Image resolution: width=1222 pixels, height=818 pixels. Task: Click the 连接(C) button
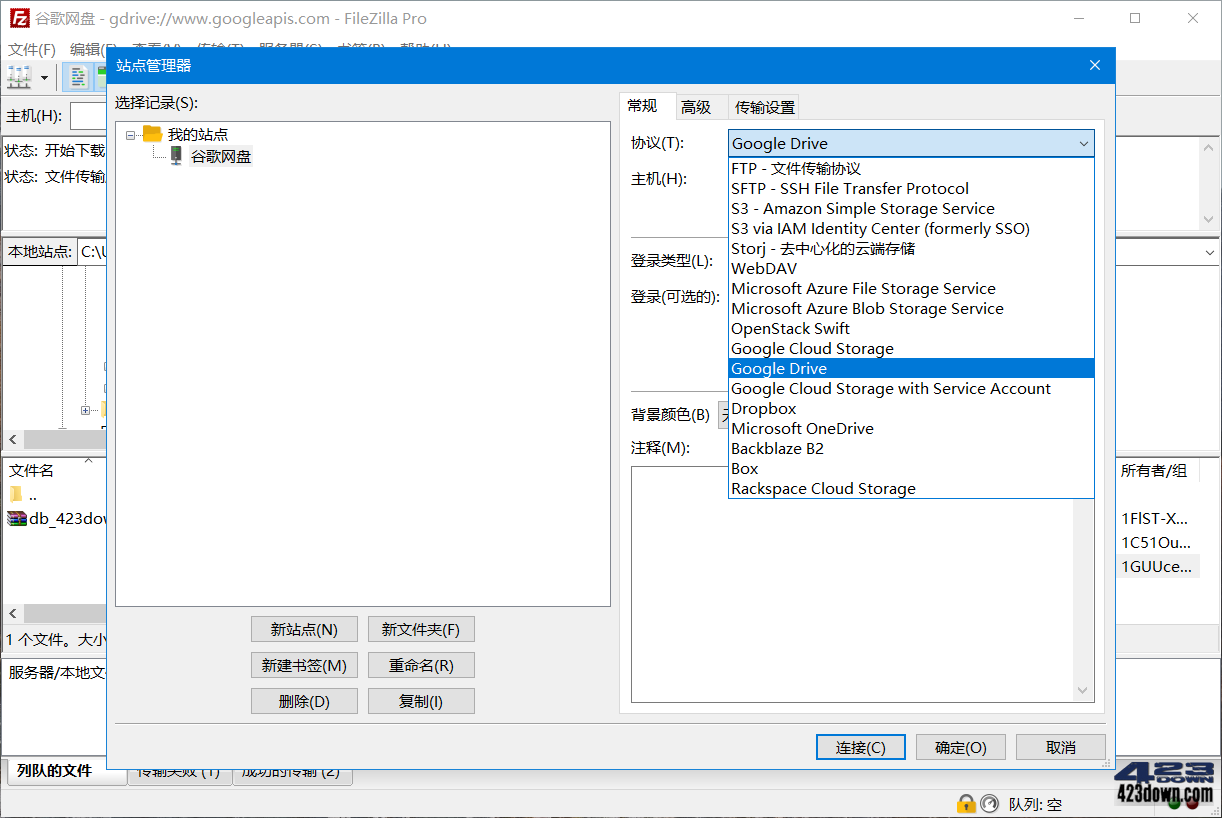coord(860,746)
